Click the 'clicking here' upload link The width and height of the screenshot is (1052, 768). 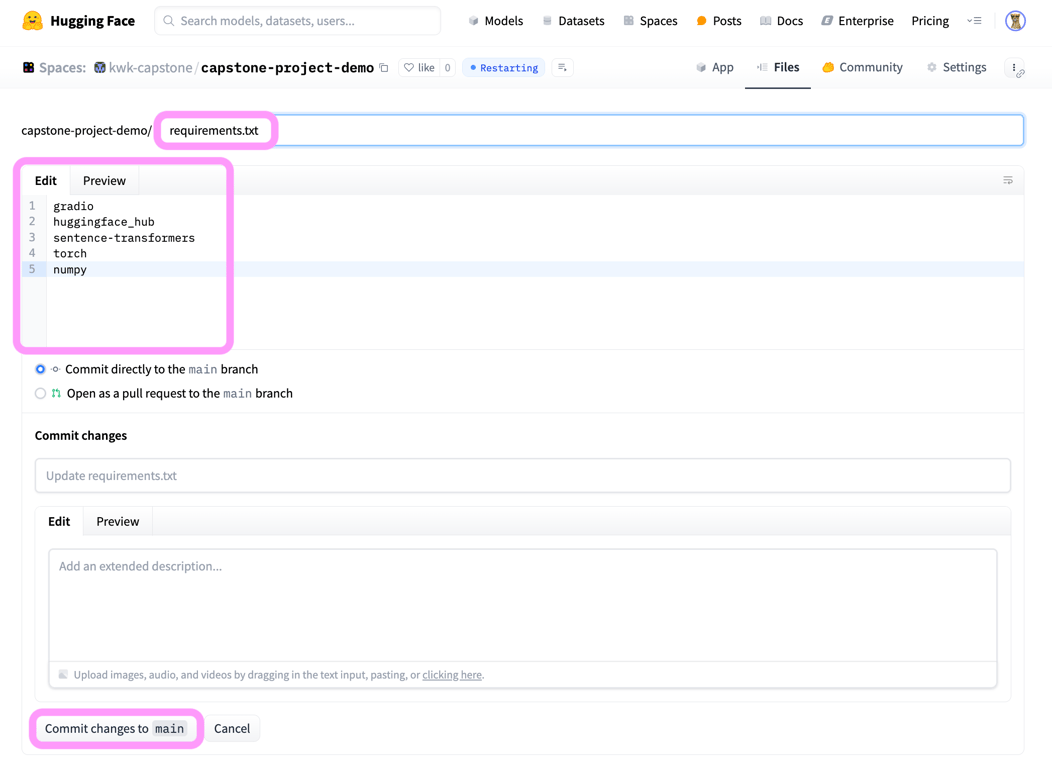[452, 675]
